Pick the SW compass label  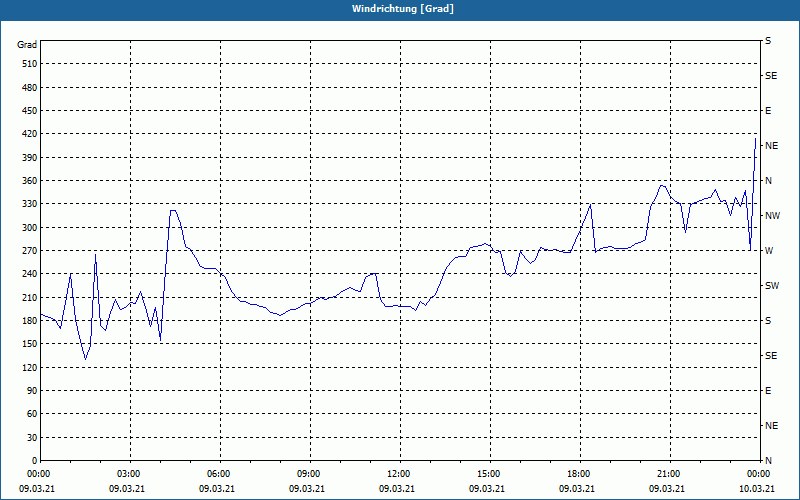(x=772, y=286)
